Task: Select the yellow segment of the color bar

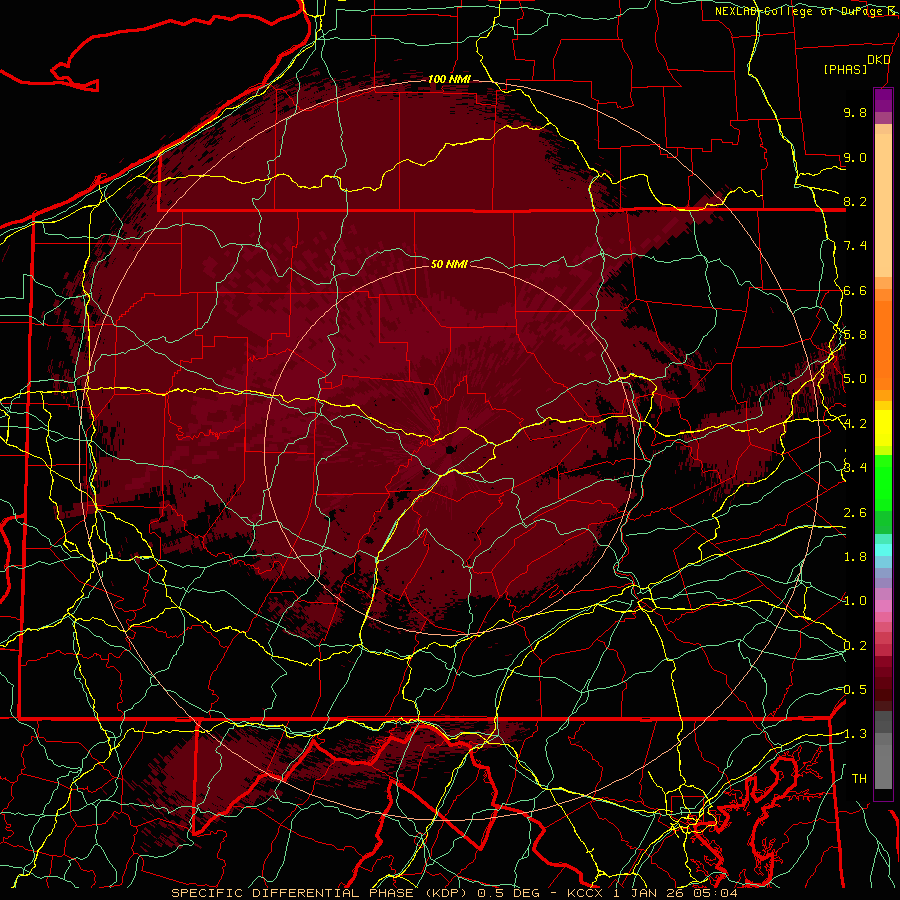Action: coord(883,428)
